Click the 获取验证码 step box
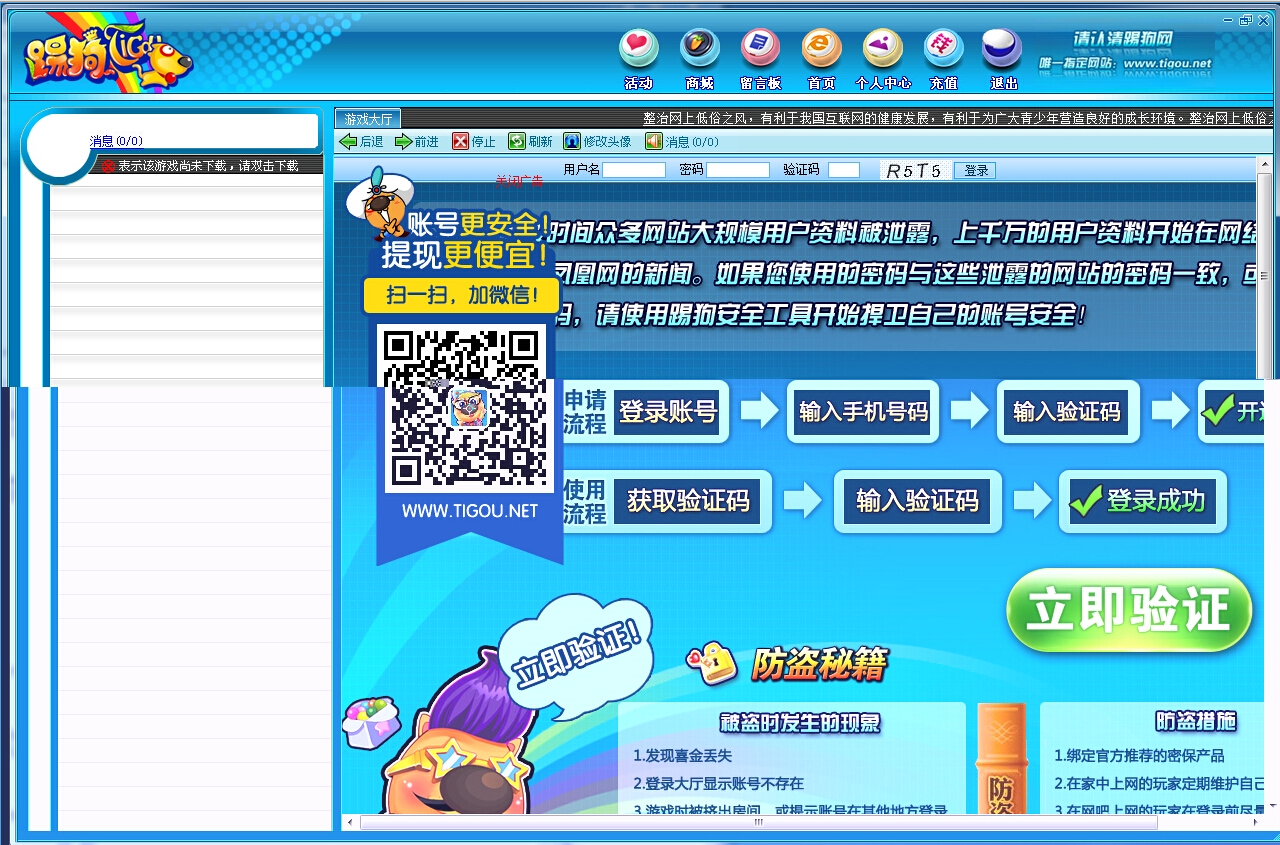 (x=689, y=500)
